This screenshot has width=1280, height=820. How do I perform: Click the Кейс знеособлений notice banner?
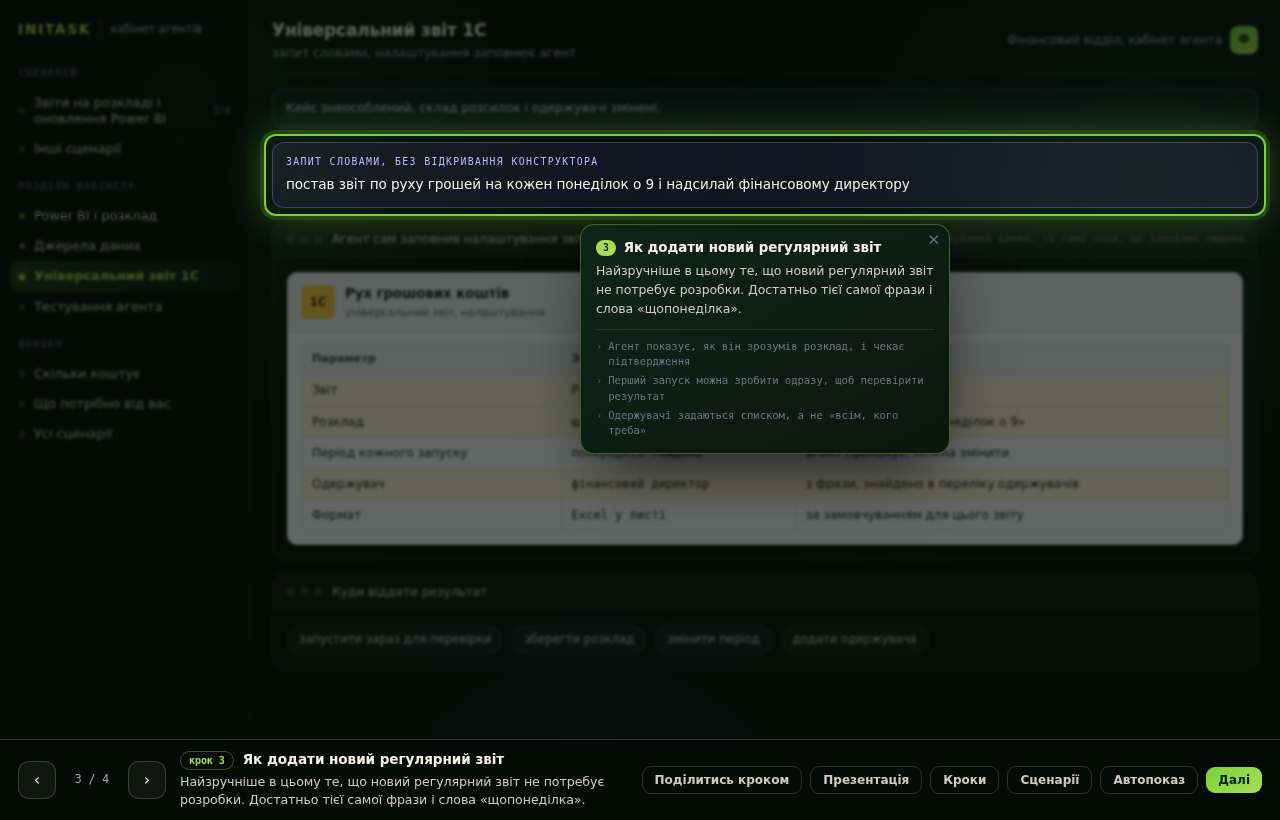(x=765, y=108)
